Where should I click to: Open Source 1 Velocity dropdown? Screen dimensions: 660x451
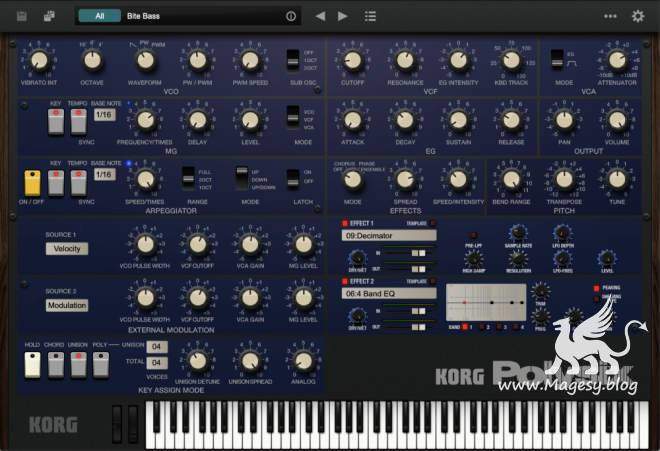[67, 249]
